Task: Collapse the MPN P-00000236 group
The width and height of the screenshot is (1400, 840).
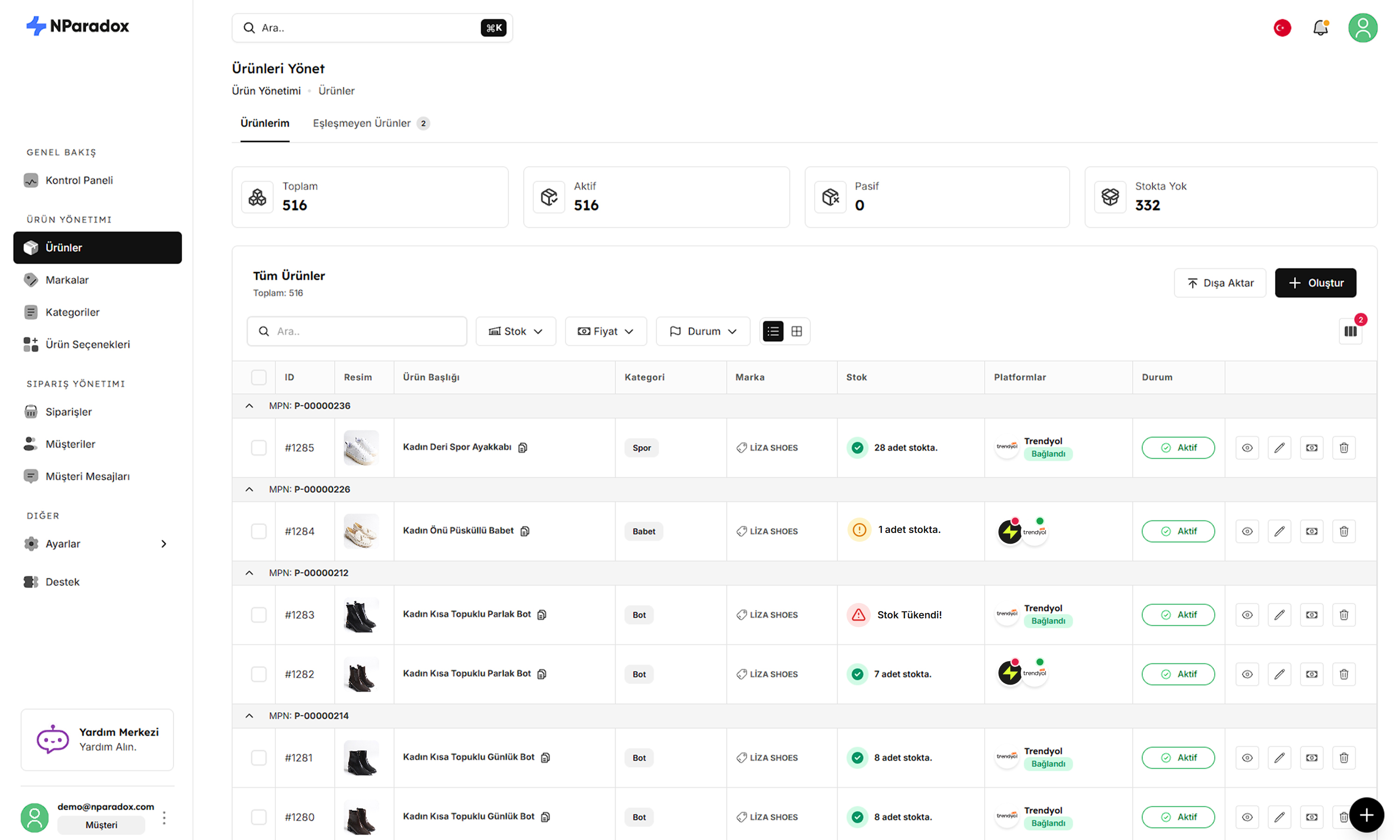Action: [249, 406]
